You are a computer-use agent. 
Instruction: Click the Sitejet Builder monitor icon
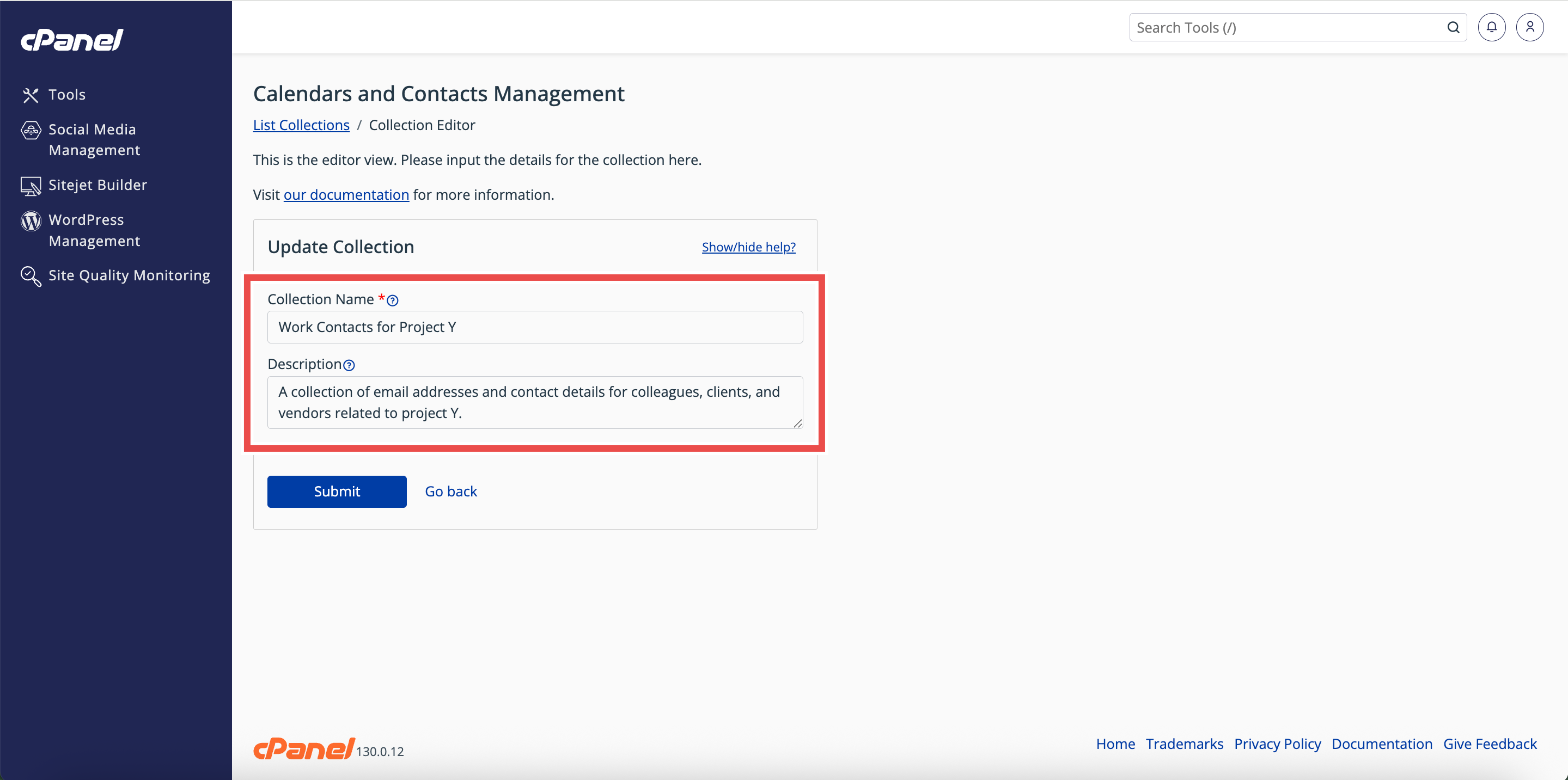30,186
